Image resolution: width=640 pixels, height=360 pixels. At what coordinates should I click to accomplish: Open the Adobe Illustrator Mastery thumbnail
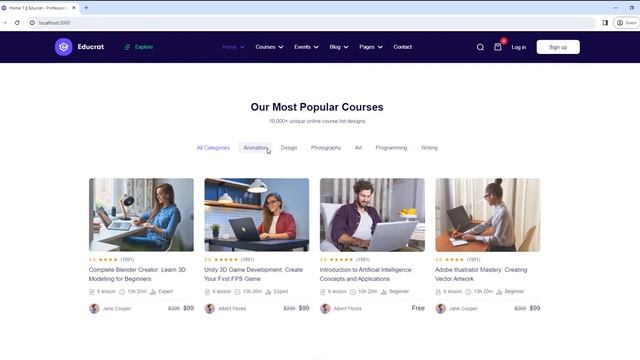488,215
